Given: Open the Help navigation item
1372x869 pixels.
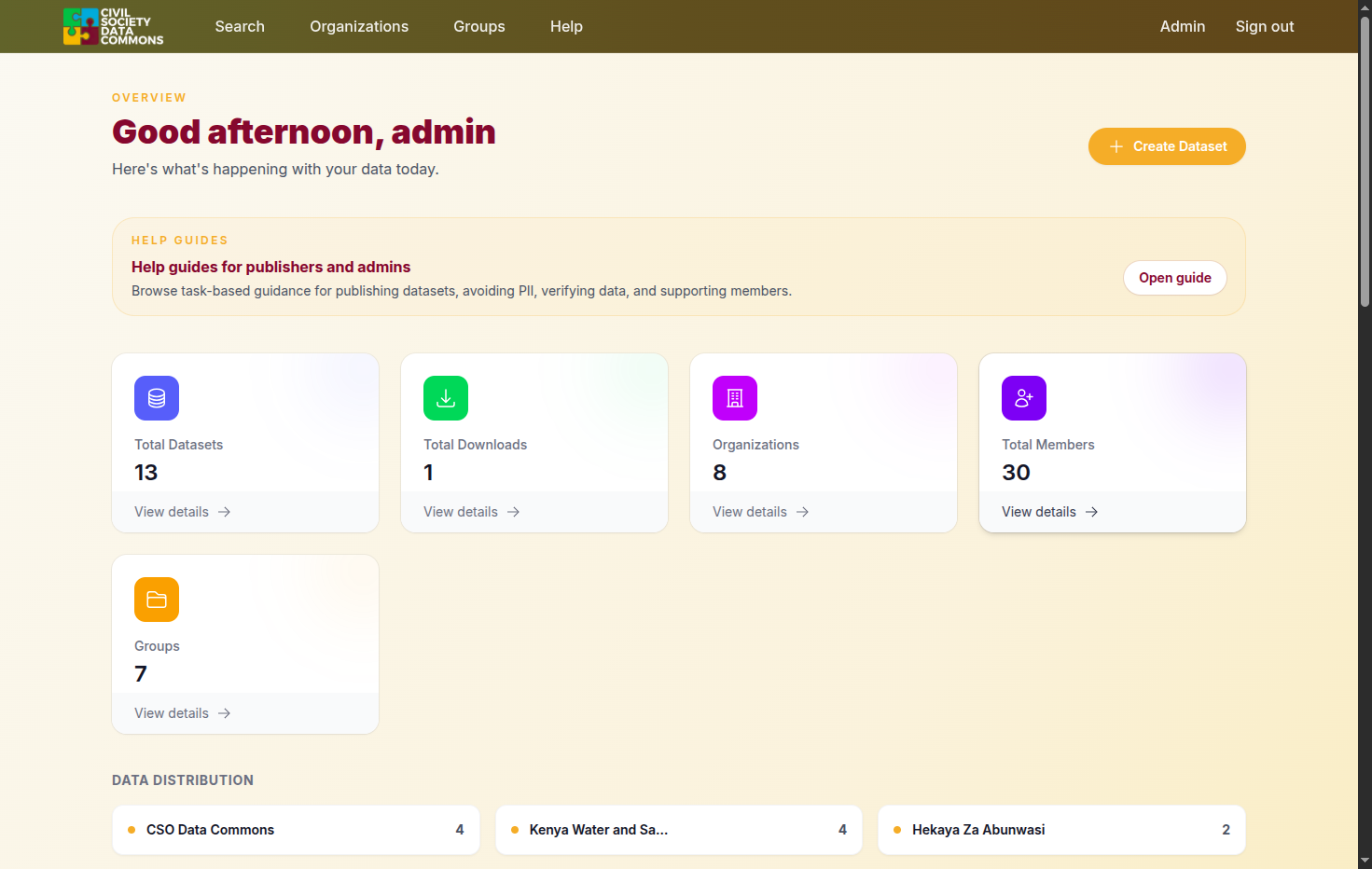Looking at the screenshot, I should (566, 26).
